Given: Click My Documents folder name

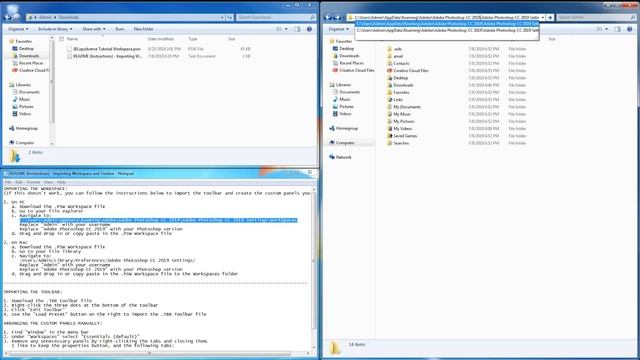Looking at the screenshot, I should coord(407,107).
